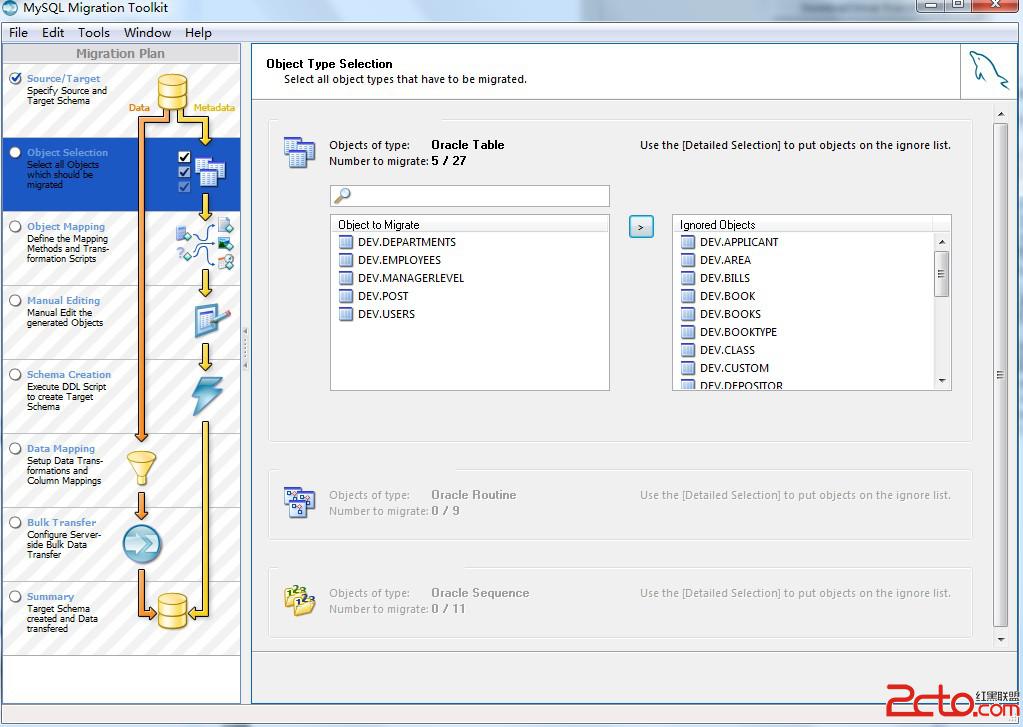The image size is (1023, 727).
Task: Move selected object to ignored list button
Action: pos(641,226)
